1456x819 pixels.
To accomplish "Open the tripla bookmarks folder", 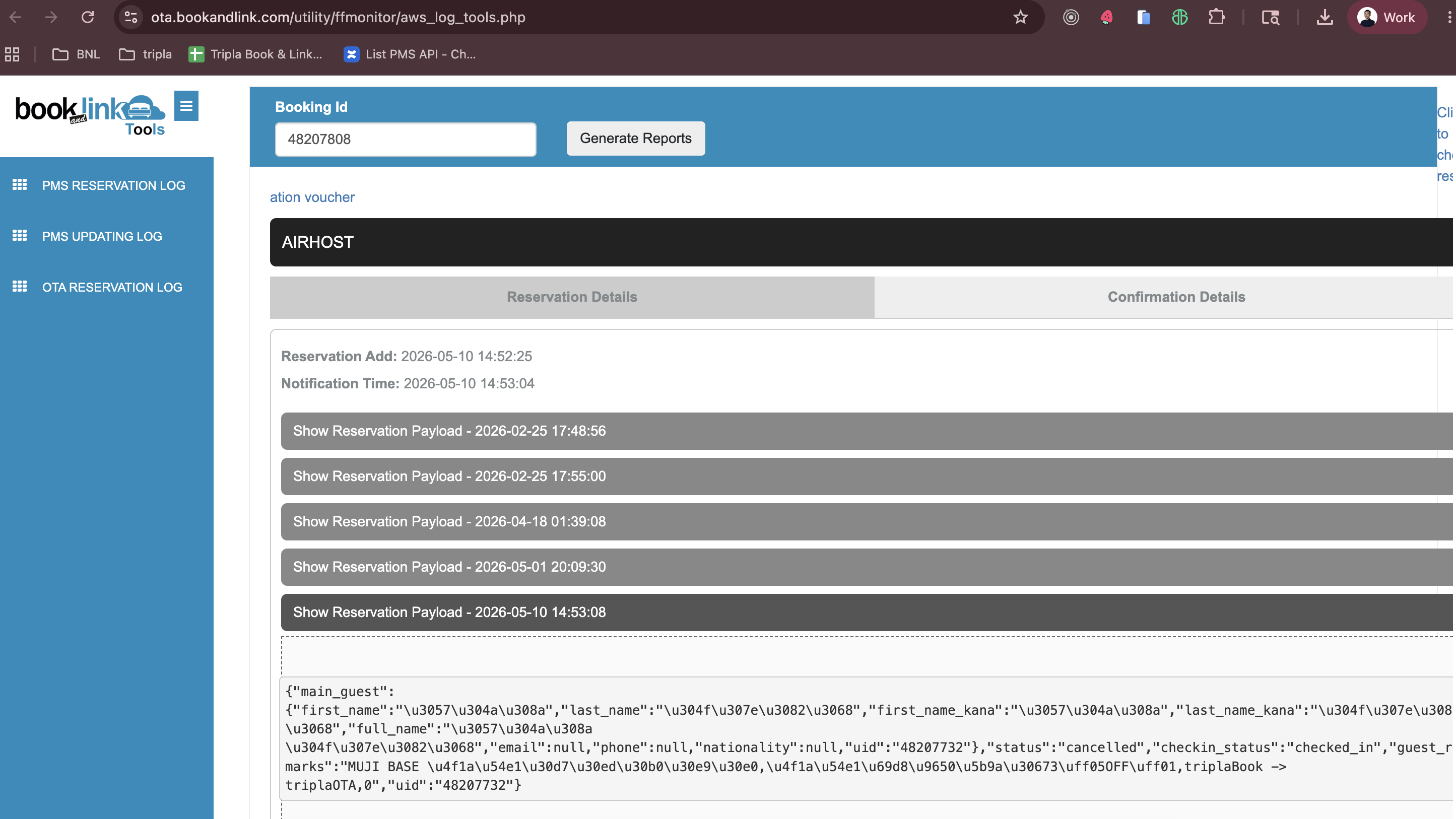I will 145,54.
